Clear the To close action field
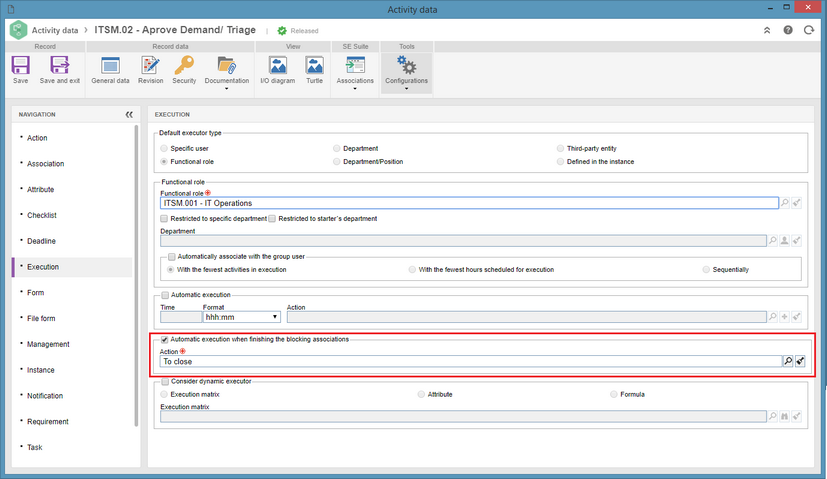This screenshot has height=479, width=827. coord(800,361)
